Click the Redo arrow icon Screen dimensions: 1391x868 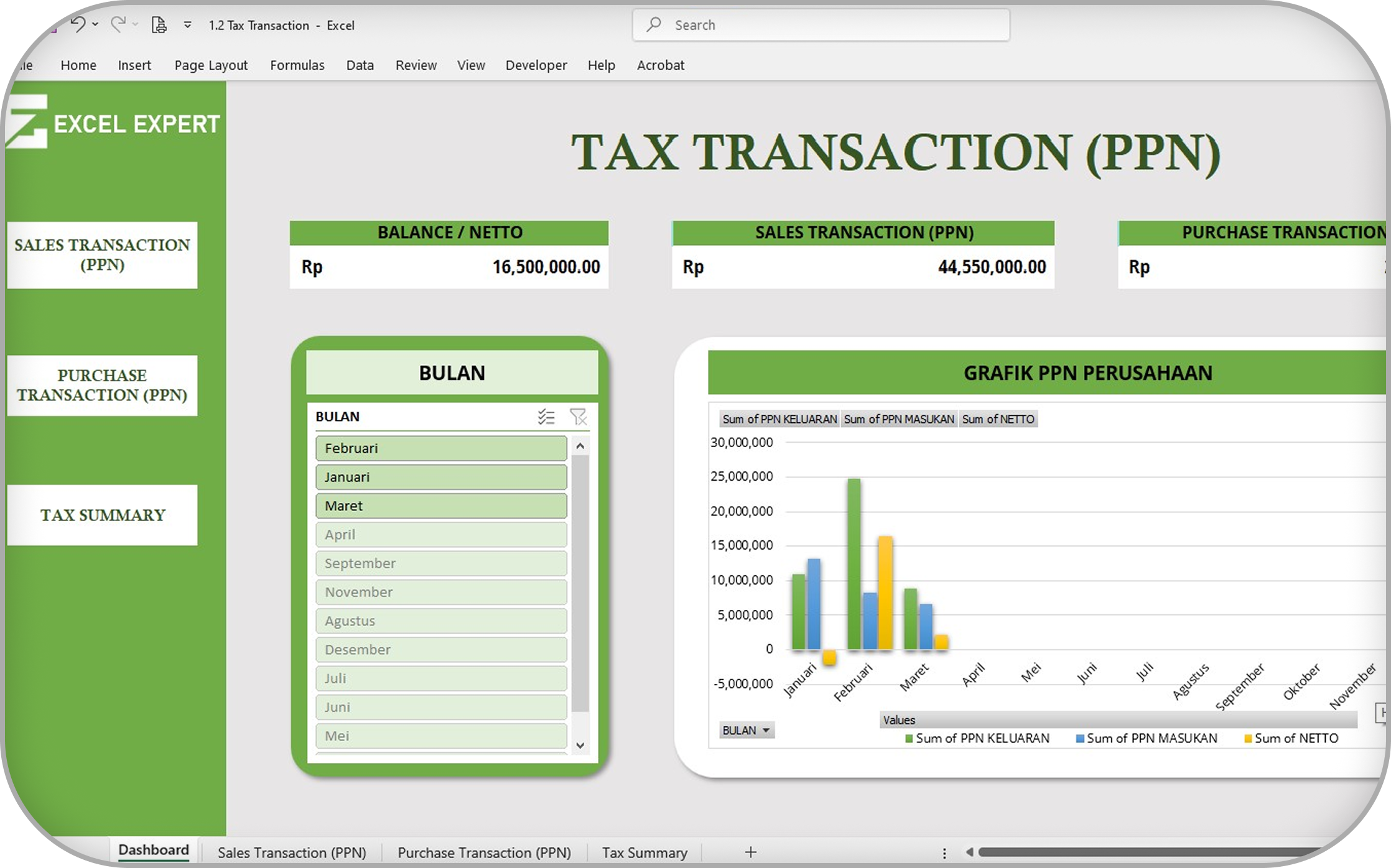coord(118,25)
